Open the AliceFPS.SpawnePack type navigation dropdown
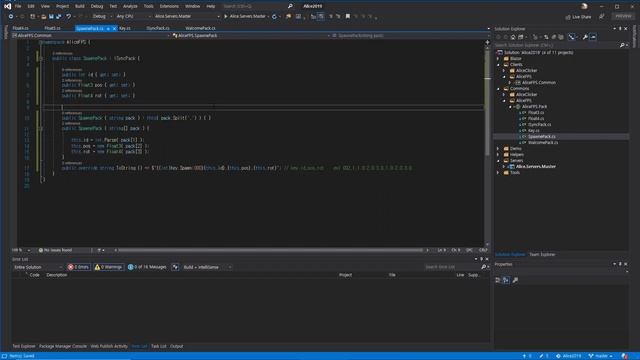Viewport: 640px width, 360px height. [251, 36]
